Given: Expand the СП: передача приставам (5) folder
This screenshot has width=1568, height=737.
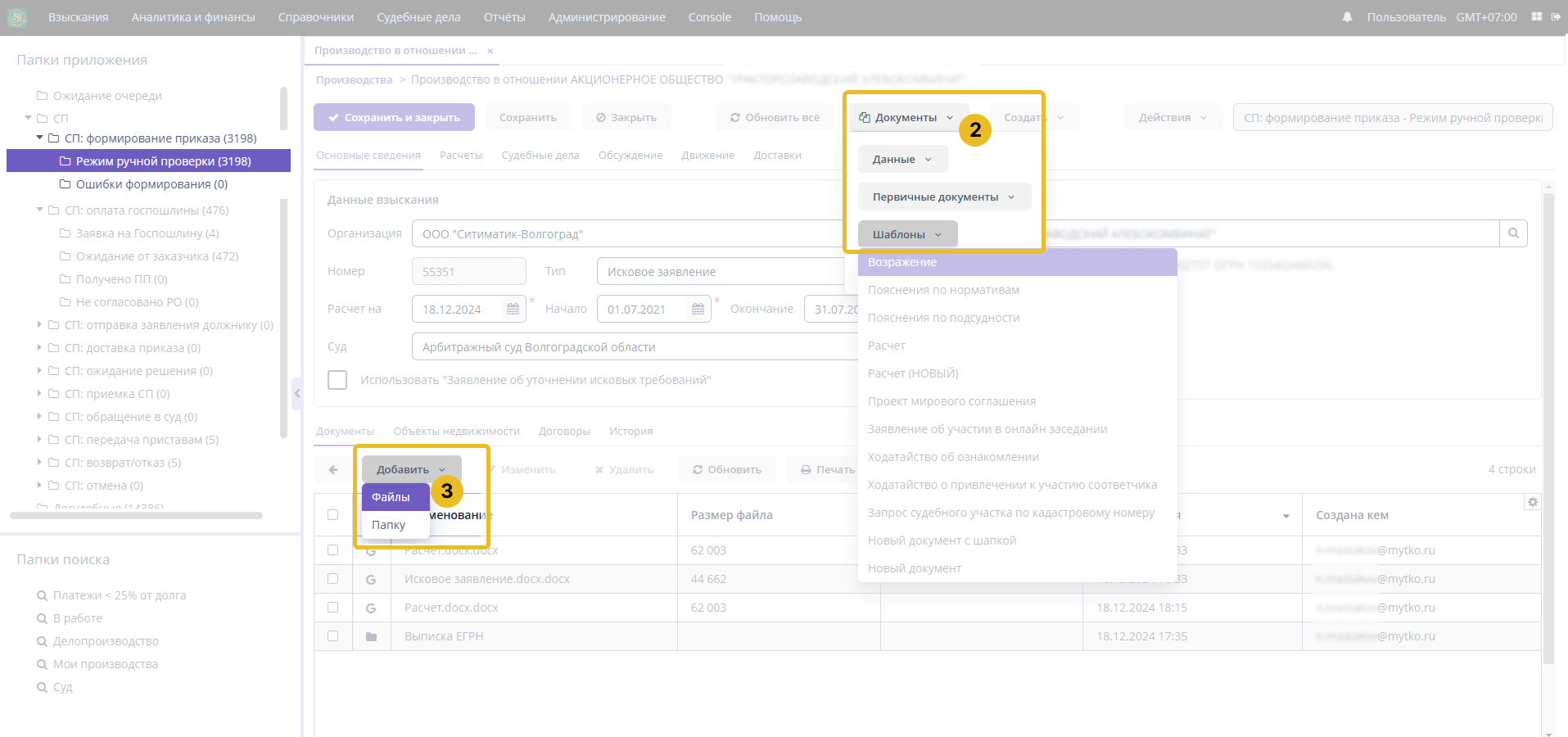Looking at the screenshot, I should click(39, 440).
